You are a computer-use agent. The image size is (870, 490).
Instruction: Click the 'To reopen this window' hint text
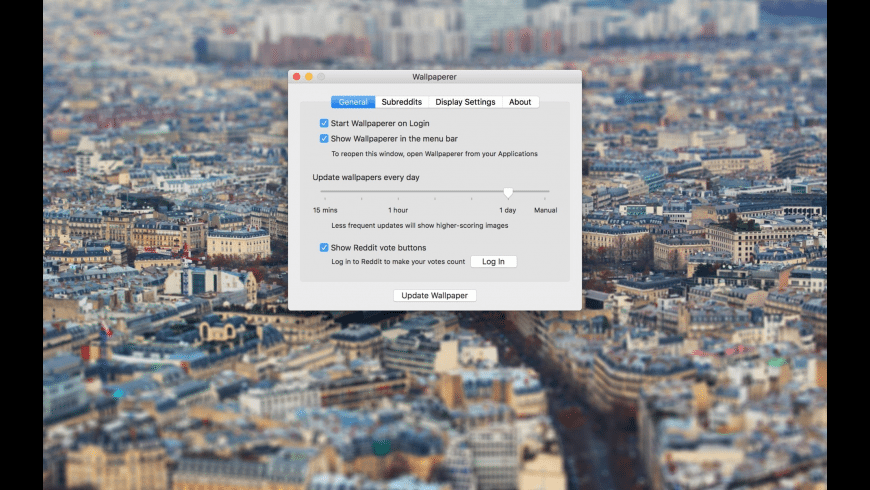coord(434,154)
